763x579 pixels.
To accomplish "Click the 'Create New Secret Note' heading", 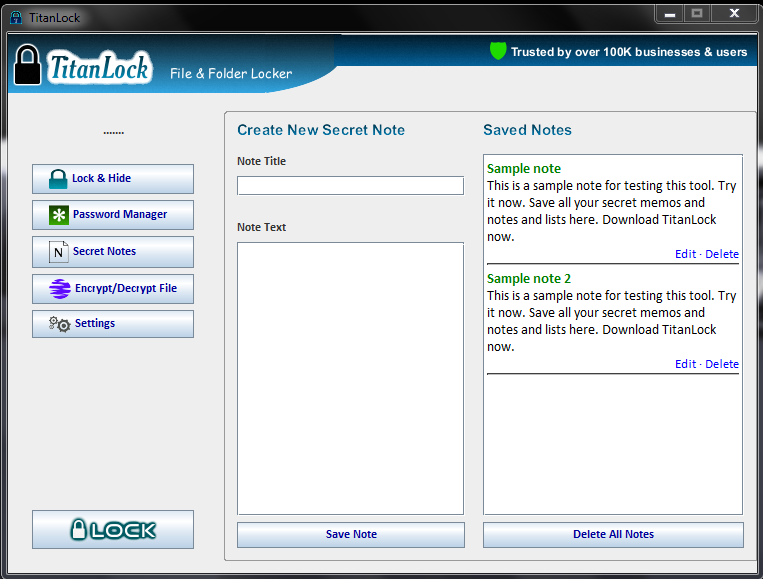I will (321, 130).
